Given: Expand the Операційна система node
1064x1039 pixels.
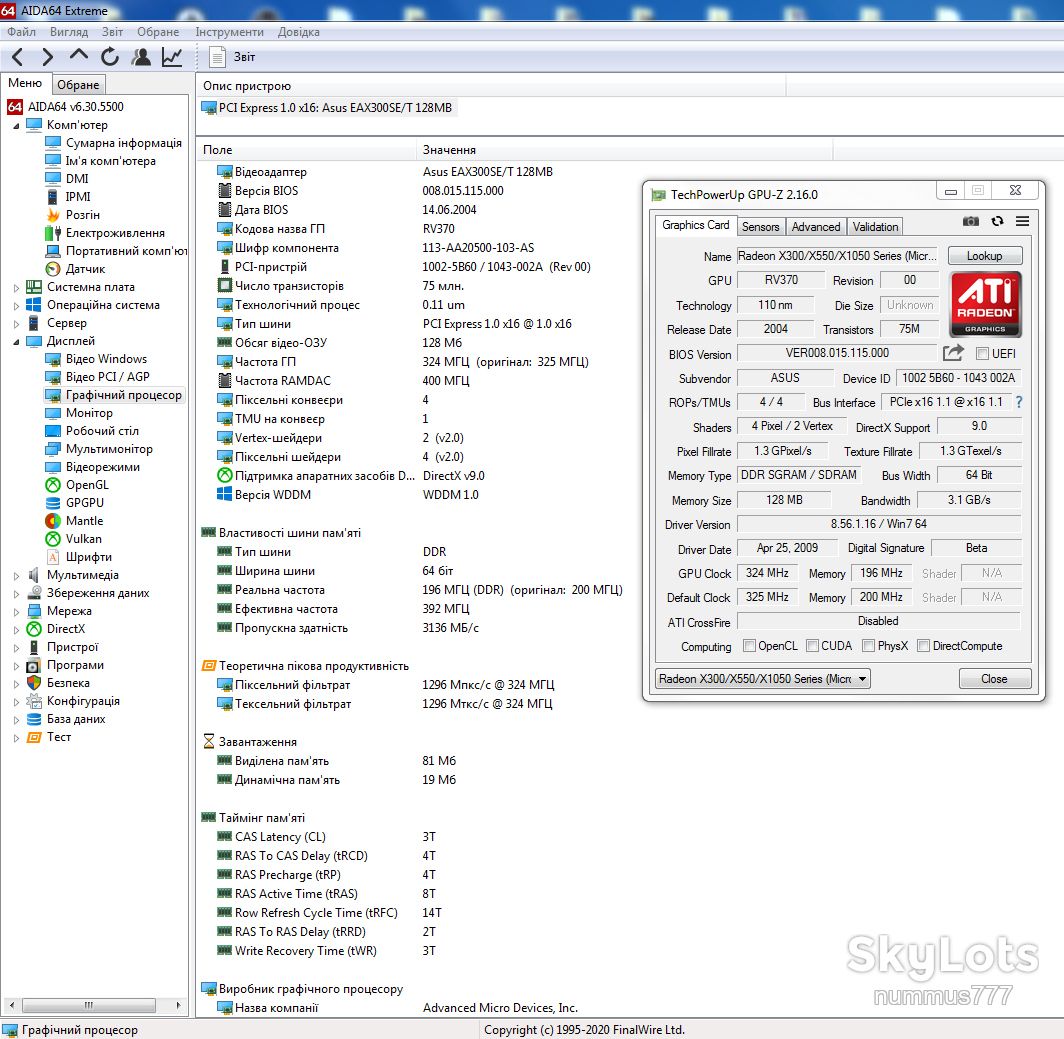Looking at the screenshot, I should coord(16,305).
